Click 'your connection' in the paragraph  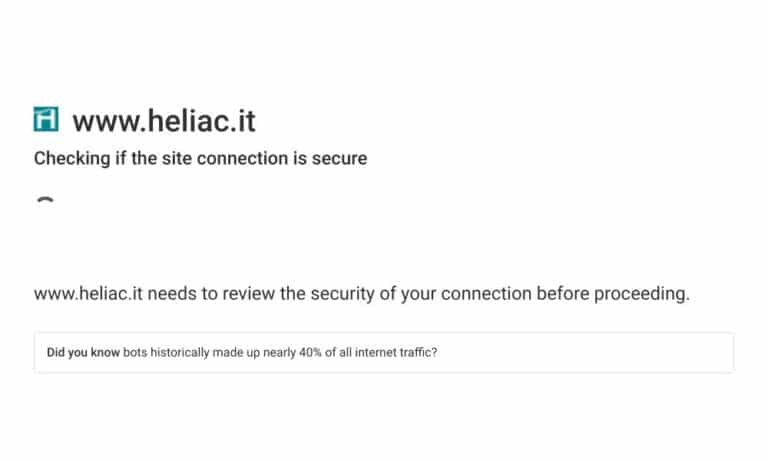coord(466,294)
